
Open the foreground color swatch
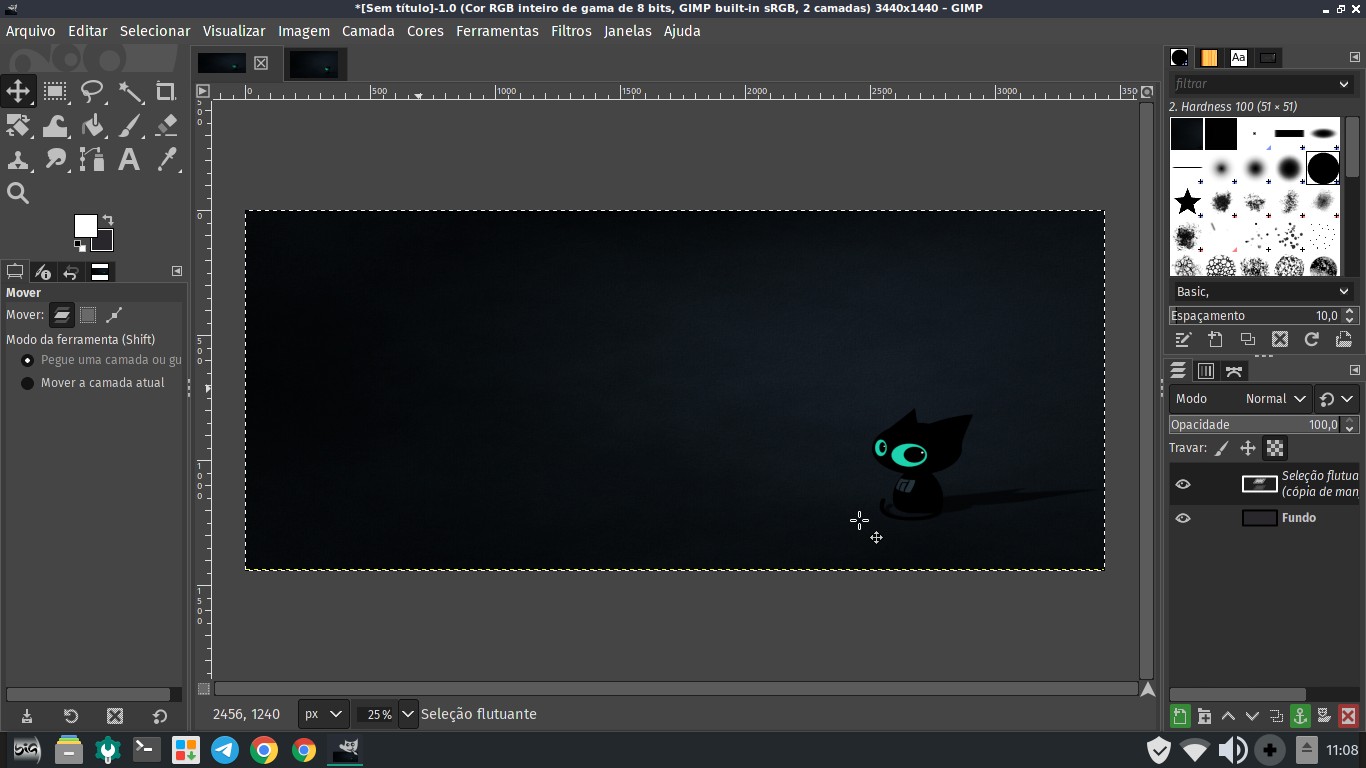[x=85, y=225]
